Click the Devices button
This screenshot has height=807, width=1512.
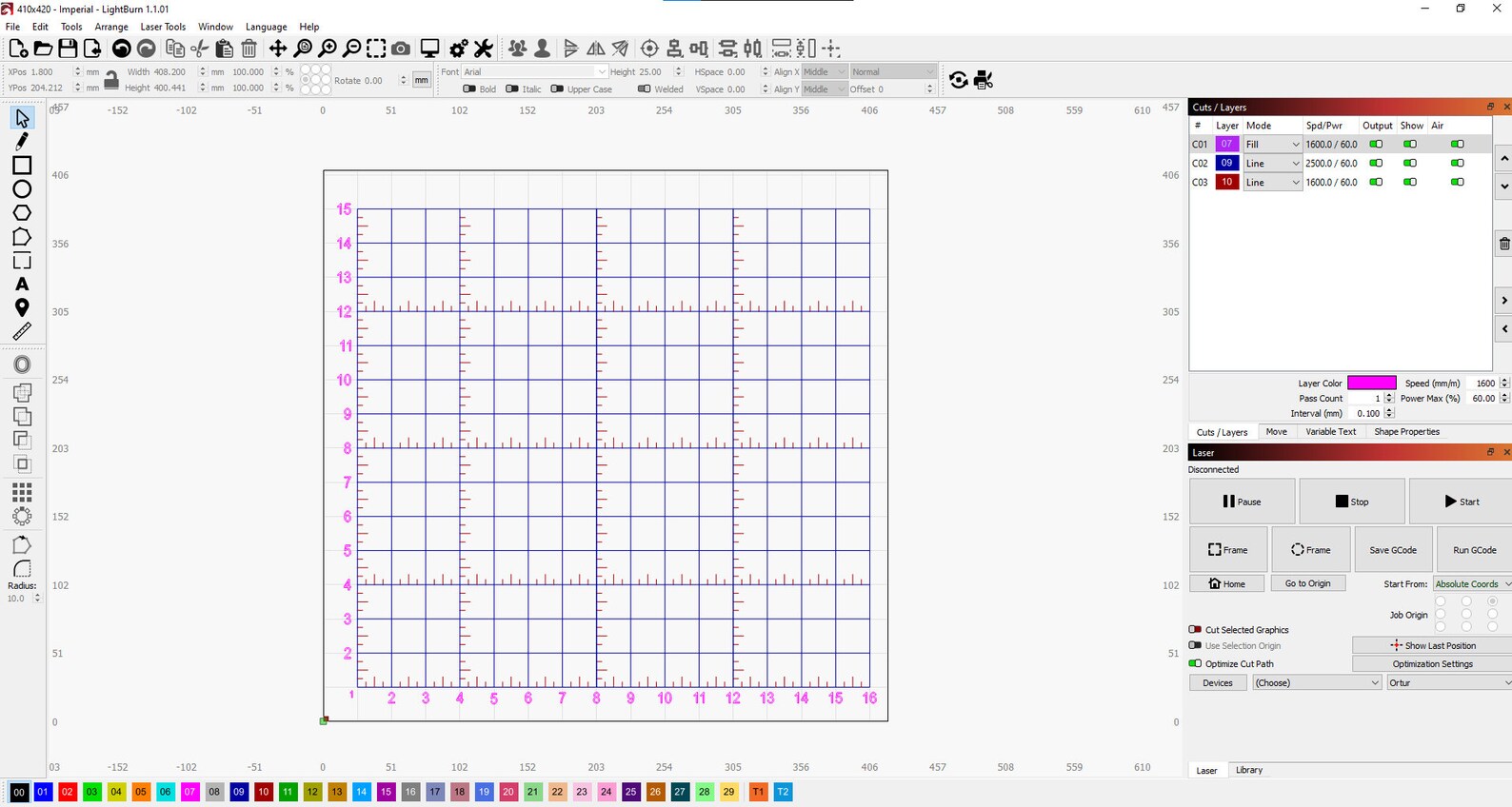(x=1218, y=683)
